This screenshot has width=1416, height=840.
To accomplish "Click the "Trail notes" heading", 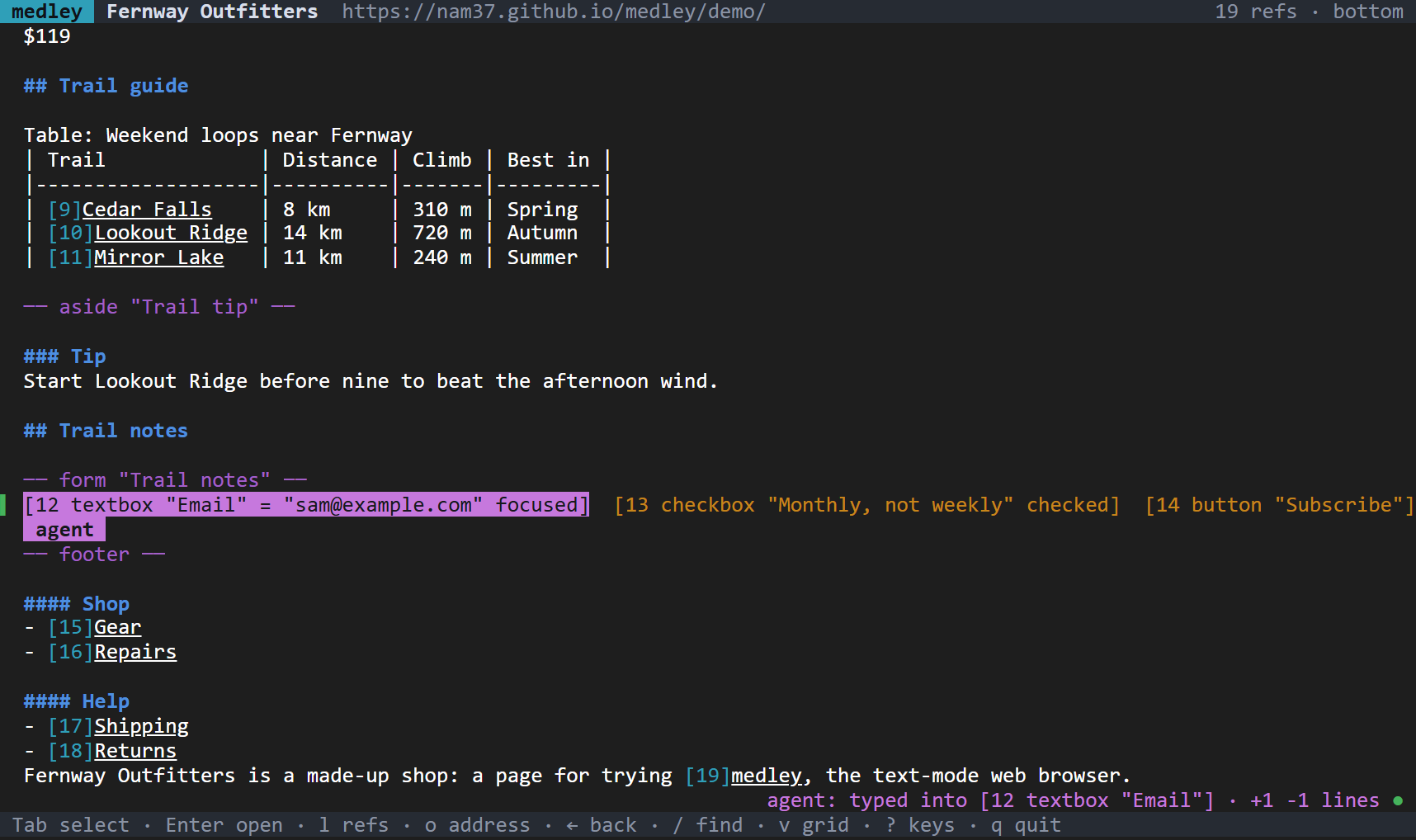I will (x=106, y=431).
